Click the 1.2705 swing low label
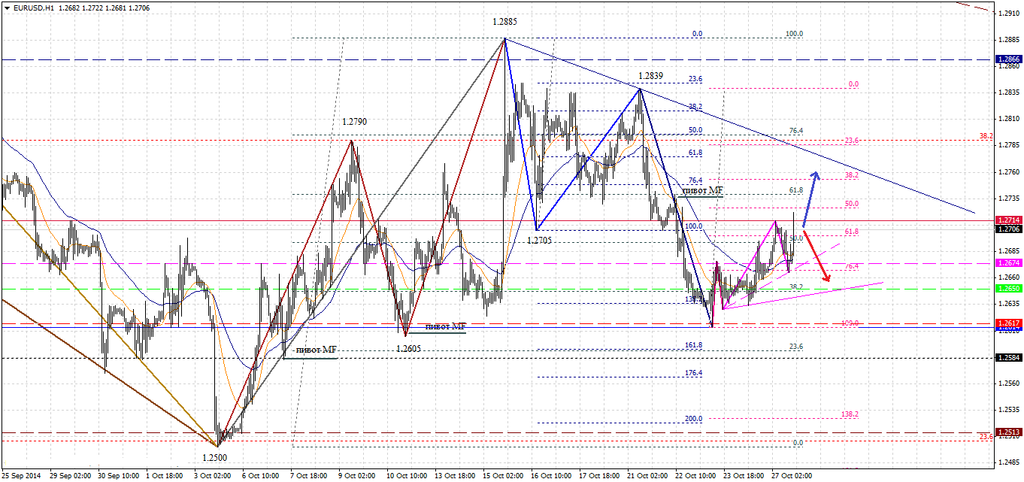1024x482 pixels. (x=540, y=240)
